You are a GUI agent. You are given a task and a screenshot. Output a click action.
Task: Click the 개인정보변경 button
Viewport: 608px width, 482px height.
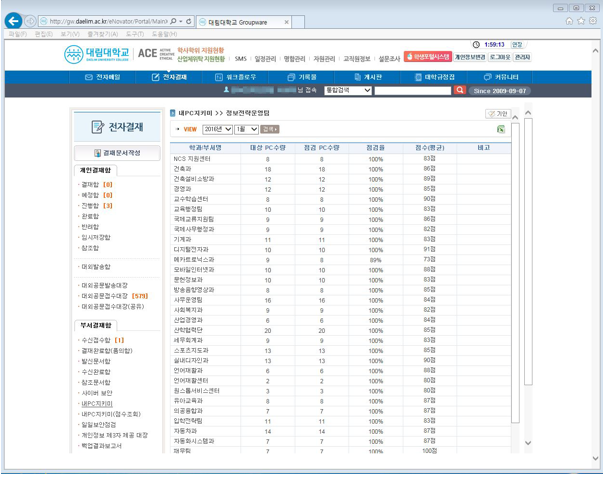[470, 57]
